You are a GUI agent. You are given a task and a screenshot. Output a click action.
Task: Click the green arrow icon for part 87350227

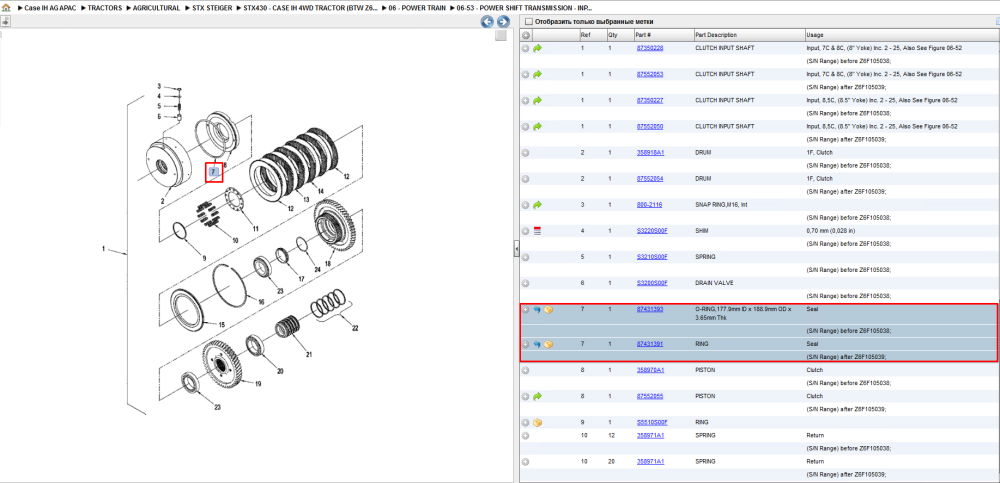pyautogui.click(x=537, y=101)
